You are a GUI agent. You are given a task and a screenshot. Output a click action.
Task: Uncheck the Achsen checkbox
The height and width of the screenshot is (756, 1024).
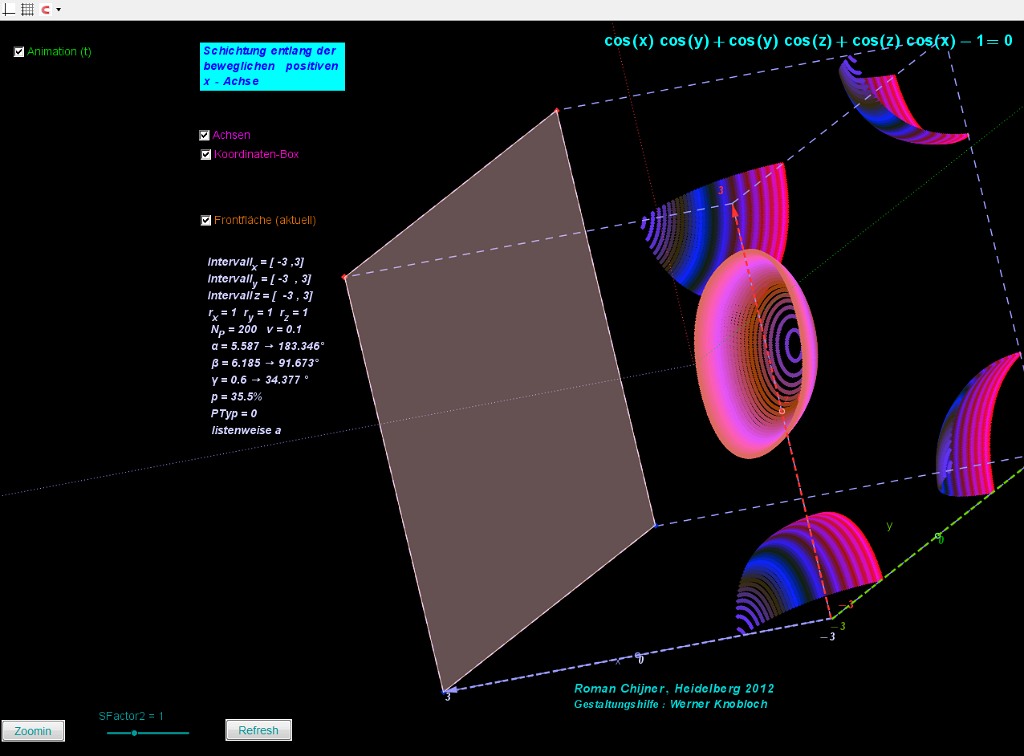(x=205, y=135)
